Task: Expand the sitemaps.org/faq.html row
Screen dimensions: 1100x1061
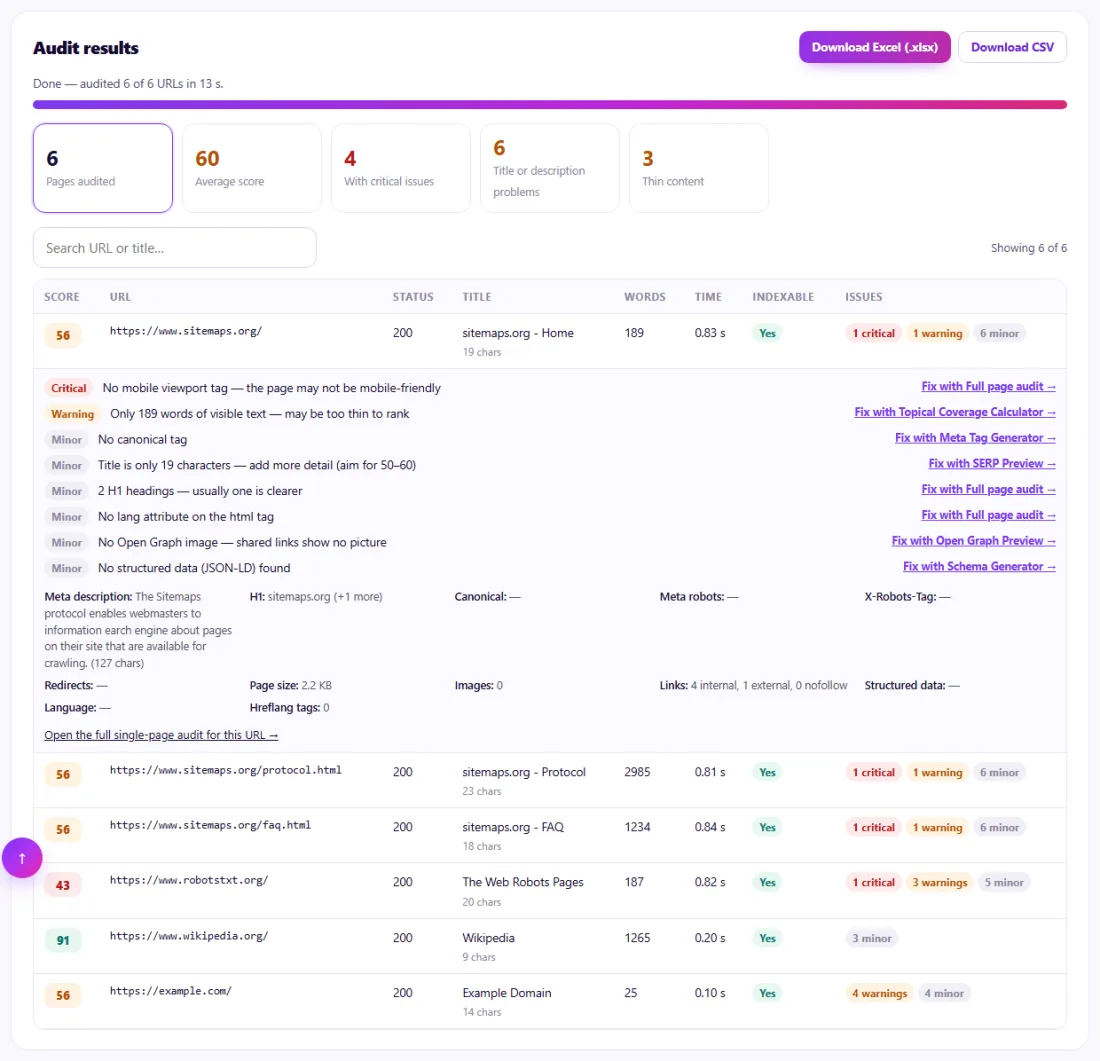Action: (x=550, y=835)
